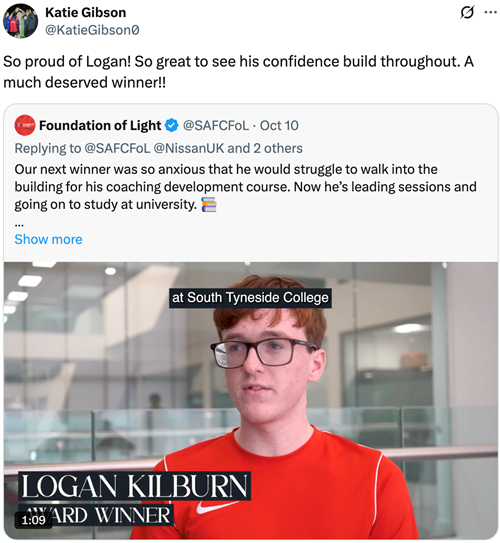Play the Logan Kilburn video
This screenshot has height=543, width=500.
(251, 400)
